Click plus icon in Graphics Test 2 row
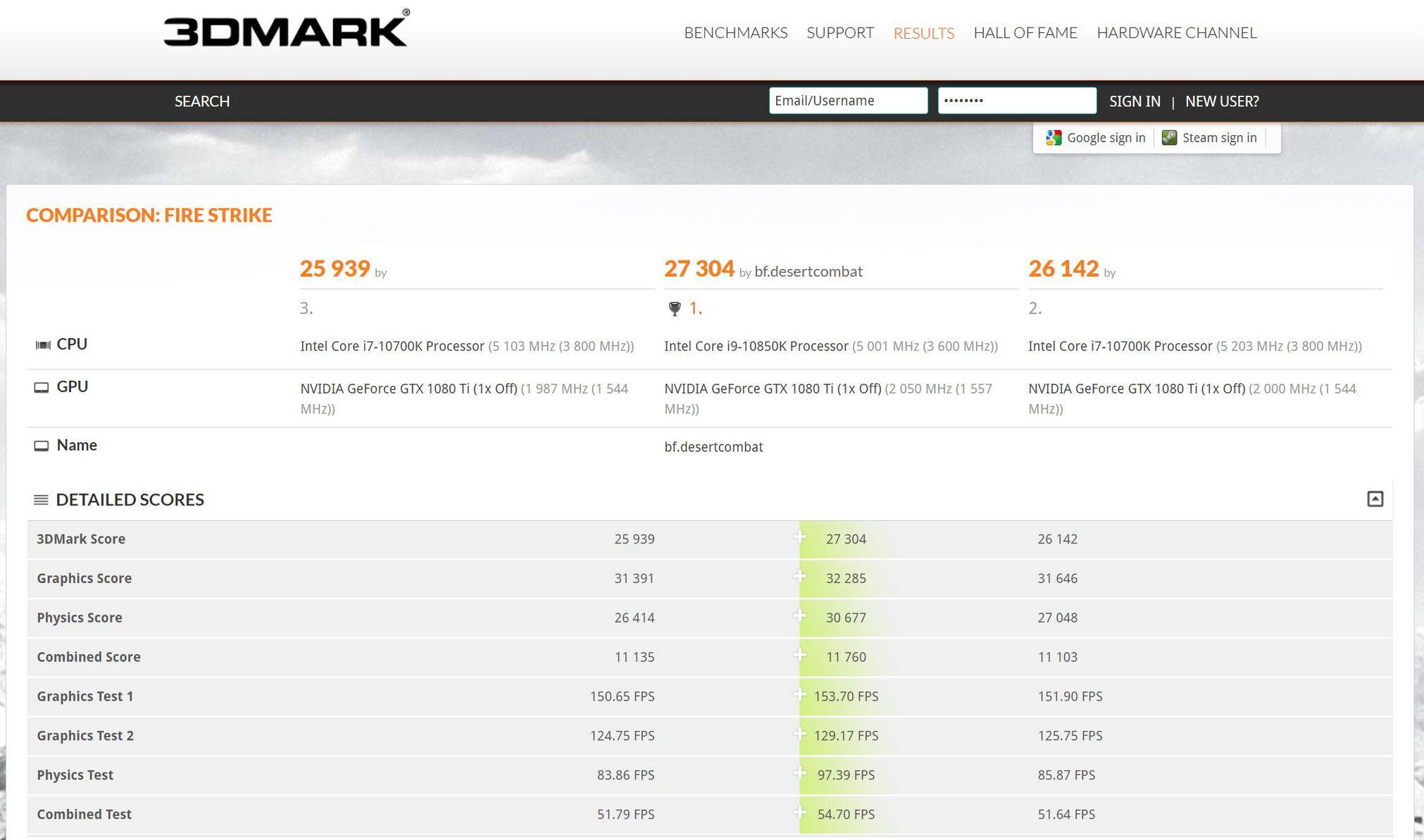 tap(799, 734)
